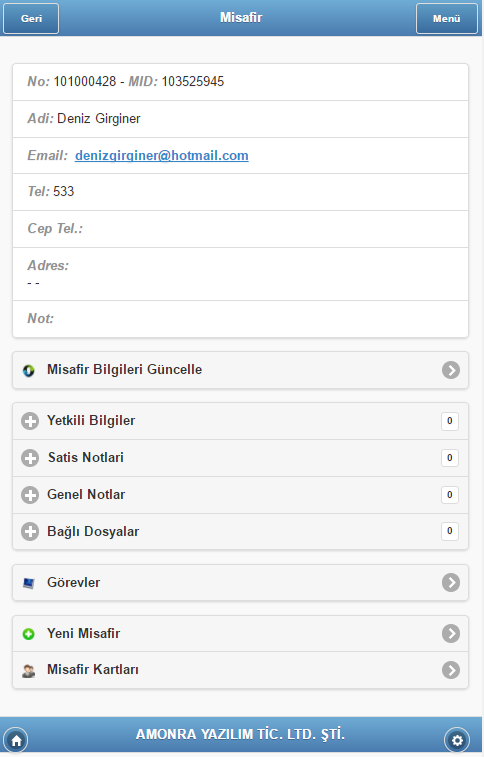
Task: Click the arrow chevron on Misafir Kartları row
Action: tap(451, 670)
